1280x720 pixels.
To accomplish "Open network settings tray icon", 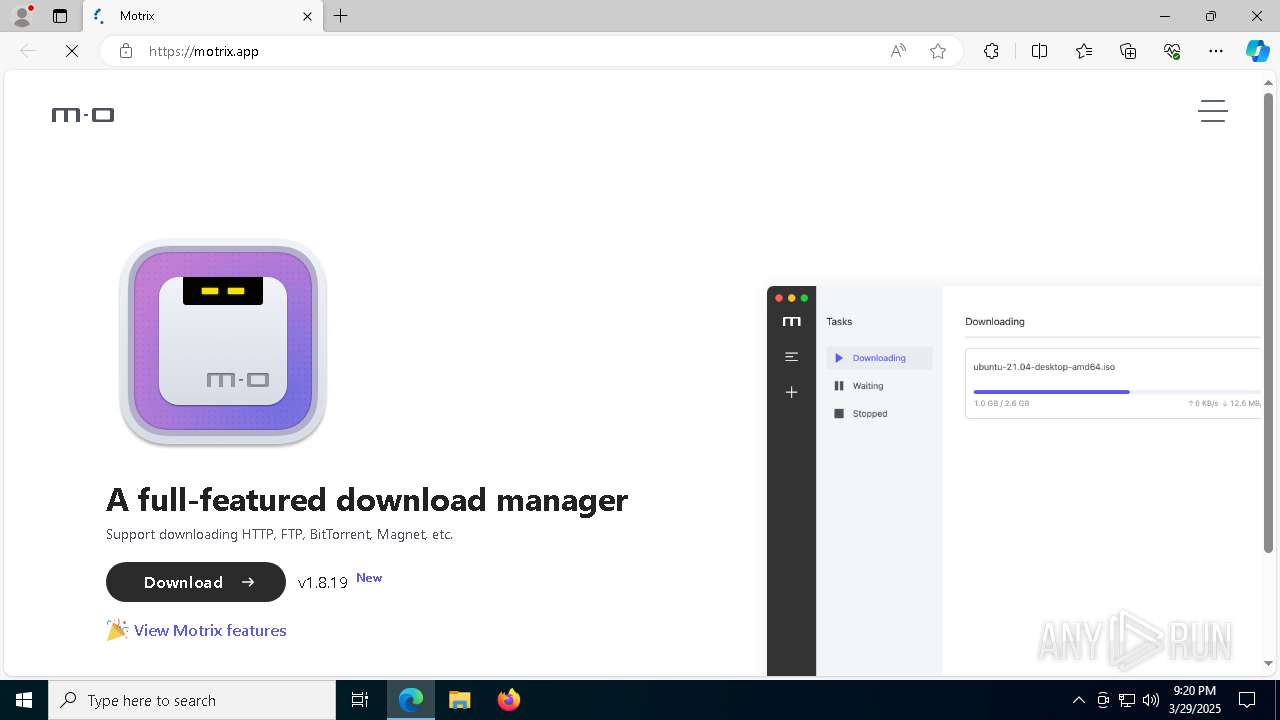I will tap(1127, 700).
